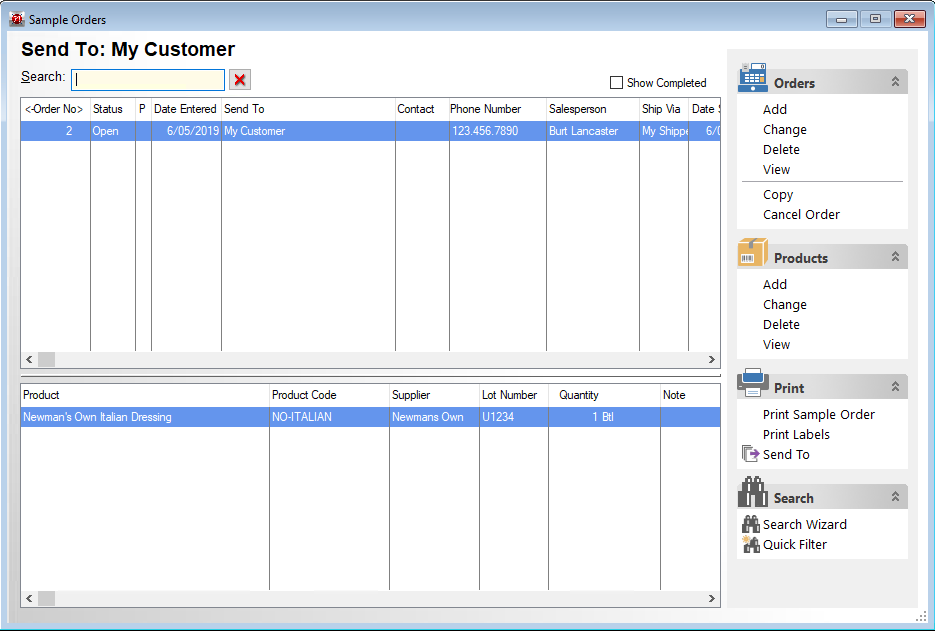Viewport: 935px width, 631px height.
Task: Click View under Orders
Action: tap(776, 169)
